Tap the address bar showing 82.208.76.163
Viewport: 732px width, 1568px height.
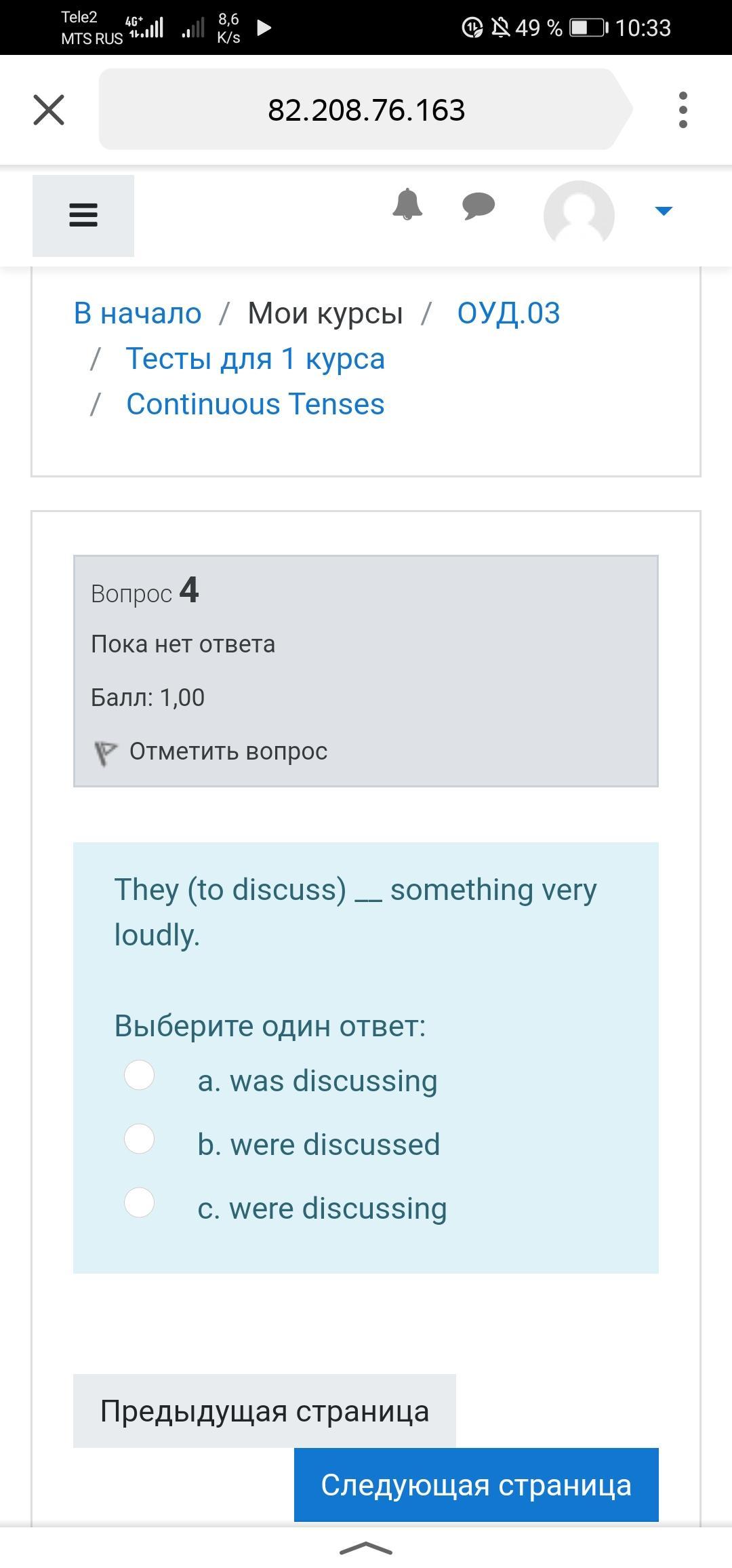pos(366,110)
